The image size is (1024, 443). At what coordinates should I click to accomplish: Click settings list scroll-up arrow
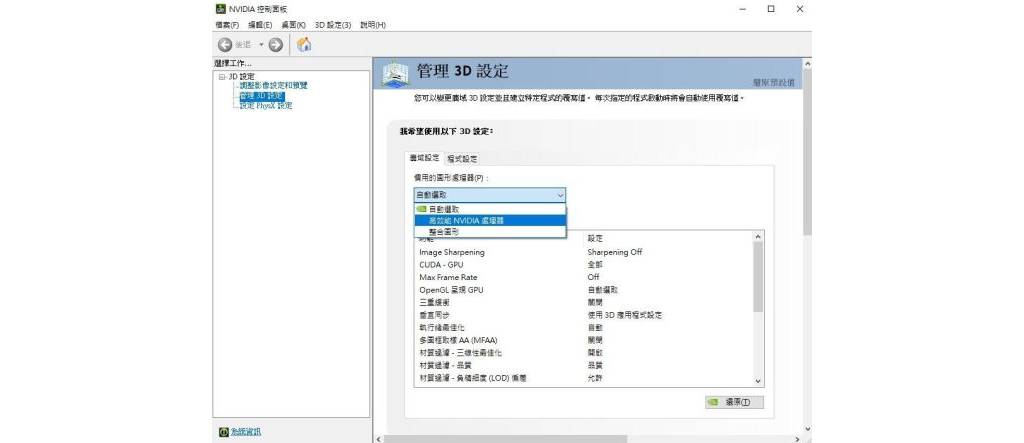click(x=758, y=237)
